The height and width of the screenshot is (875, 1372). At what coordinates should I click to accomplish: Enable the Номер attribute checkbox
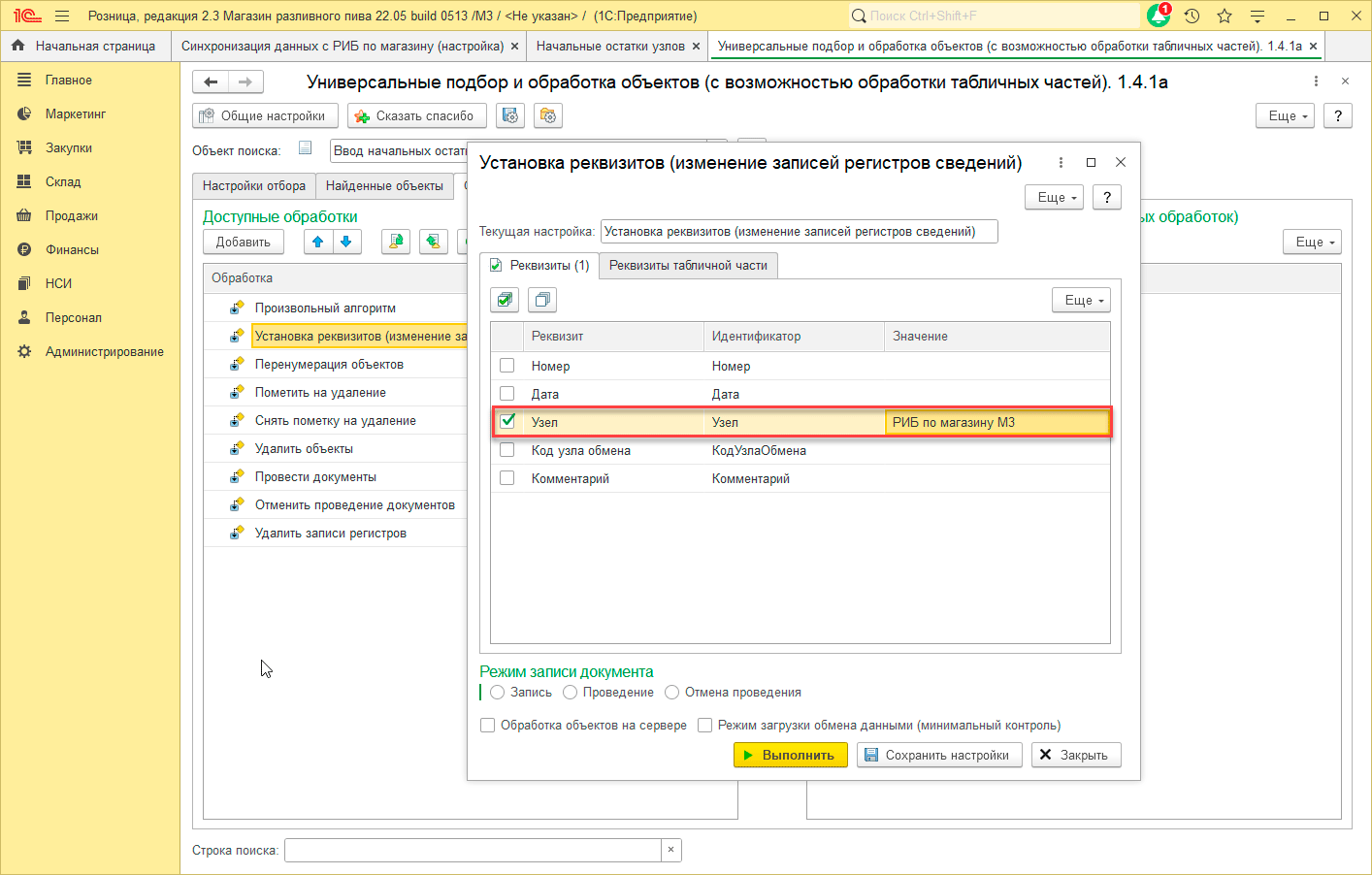pos(507,366)
